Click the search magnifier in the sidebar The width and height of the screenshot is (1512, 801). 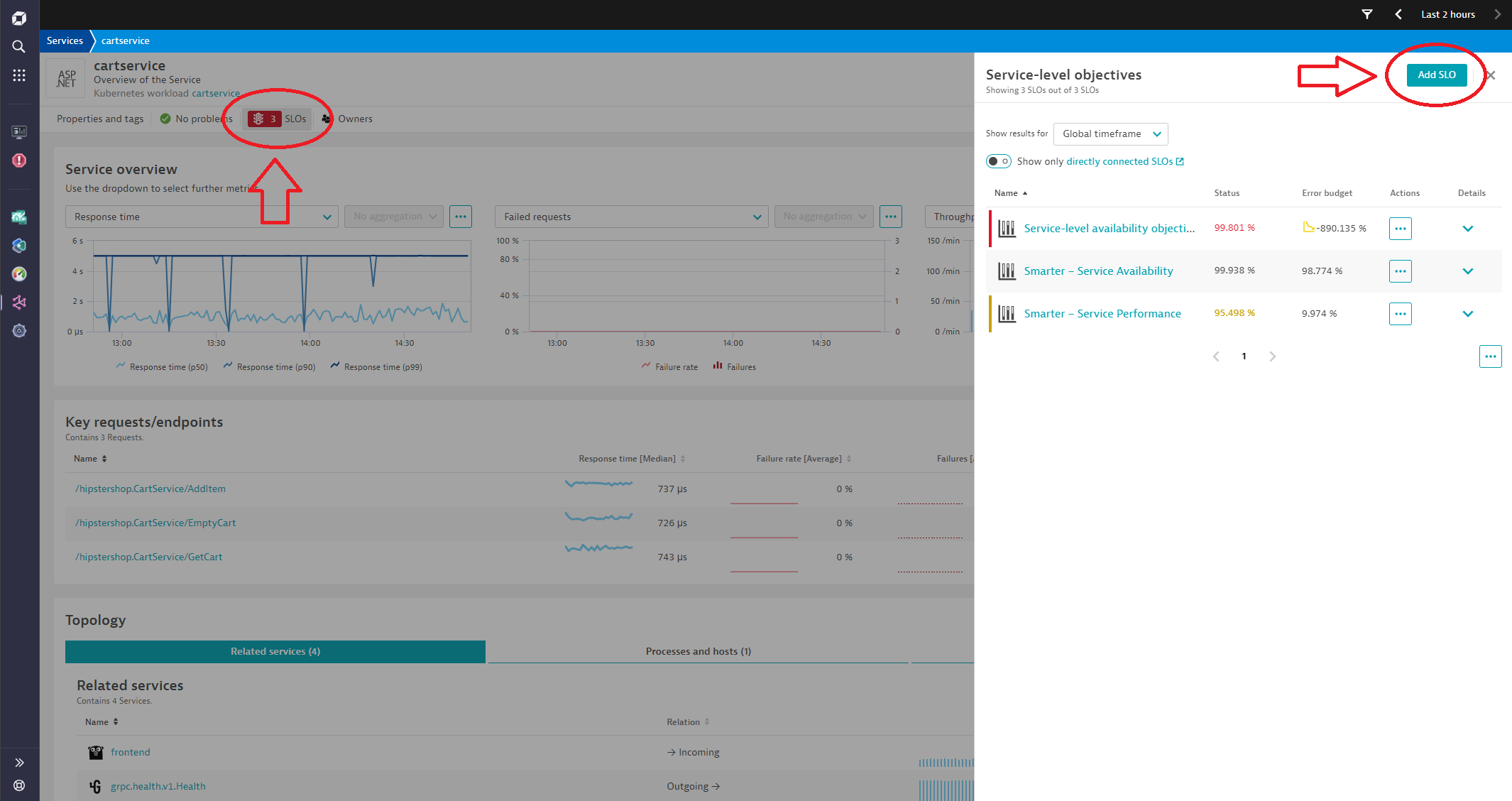click(19, 47)
